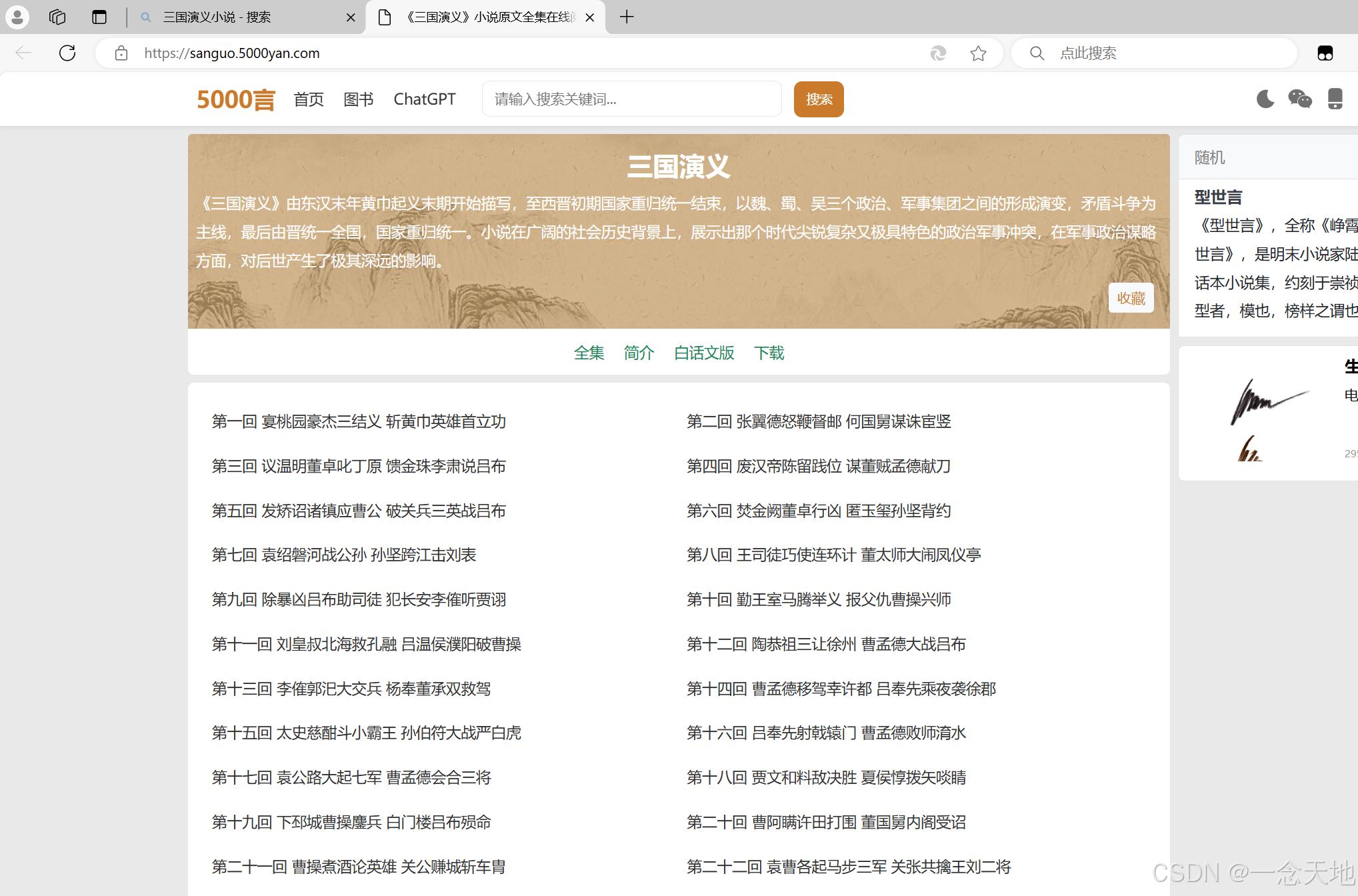The image size is (1358, 896).
Task: Open 第十一回 刘皇叔北海救孔融 chapter
Action: (x=367, y=644)
